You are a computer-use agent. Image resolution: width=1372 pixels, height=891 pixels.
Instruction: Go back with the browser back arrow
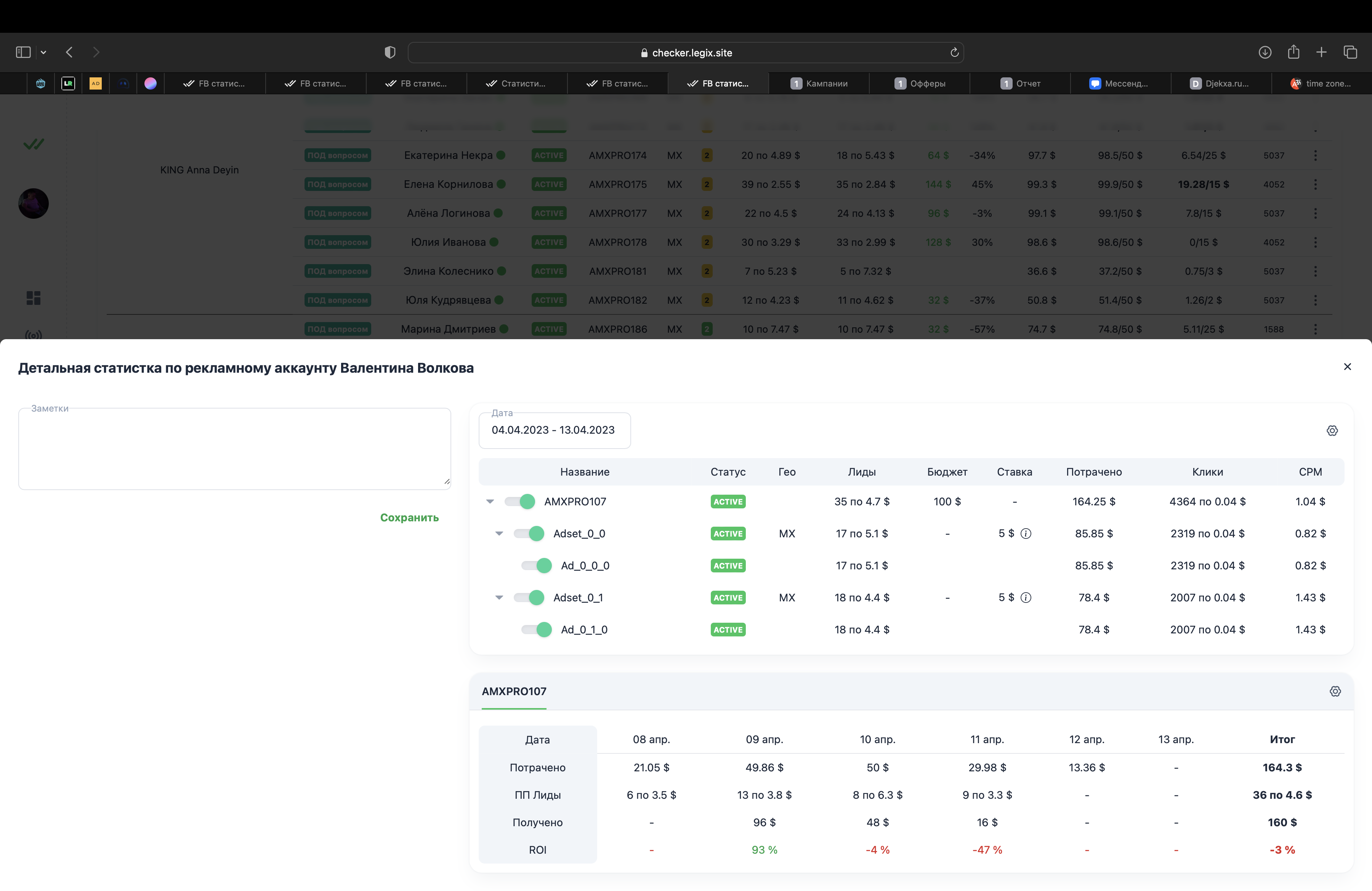click(69, 53)
